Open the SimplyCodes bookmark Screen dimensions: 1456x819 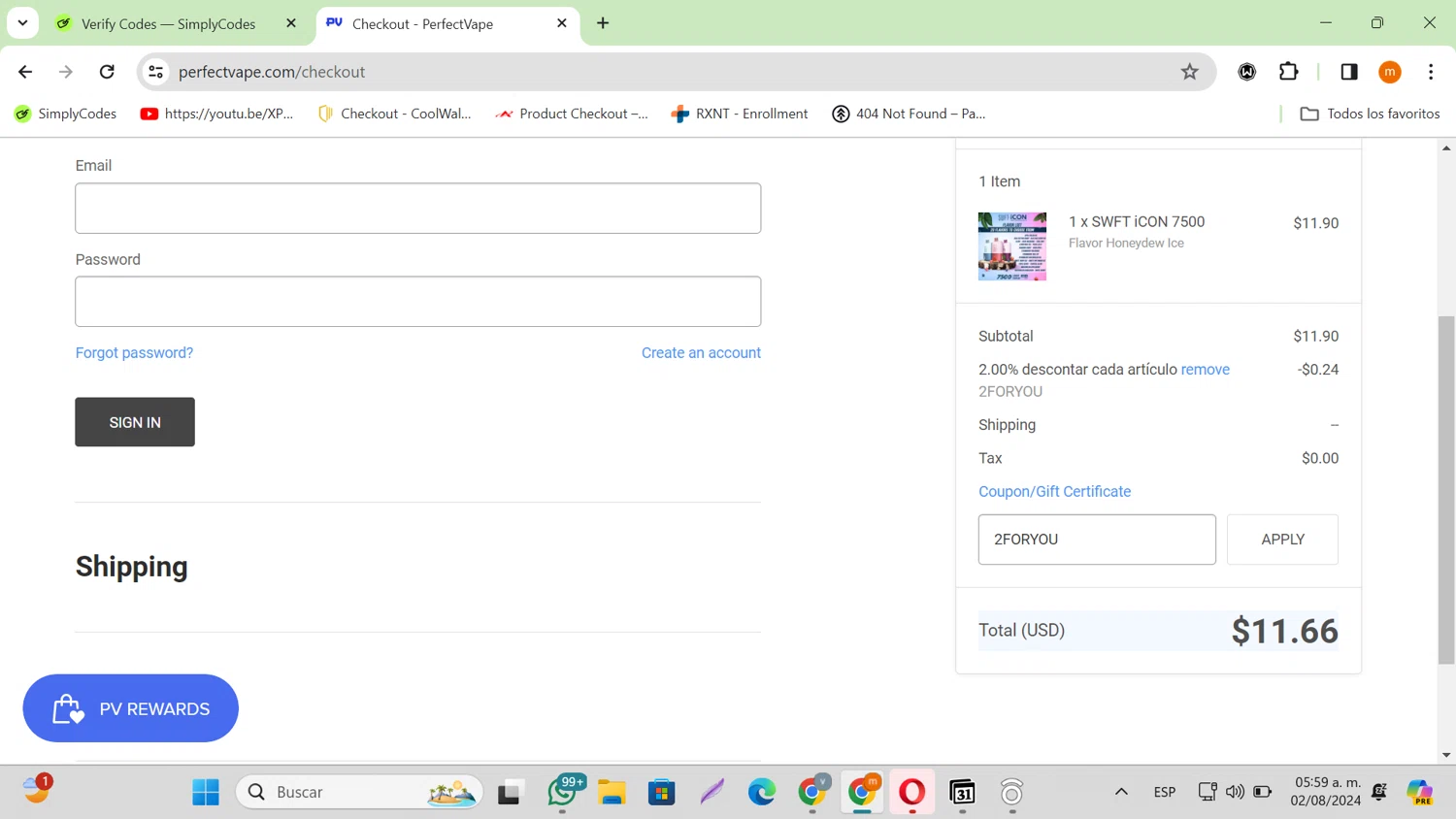(66, 114)
